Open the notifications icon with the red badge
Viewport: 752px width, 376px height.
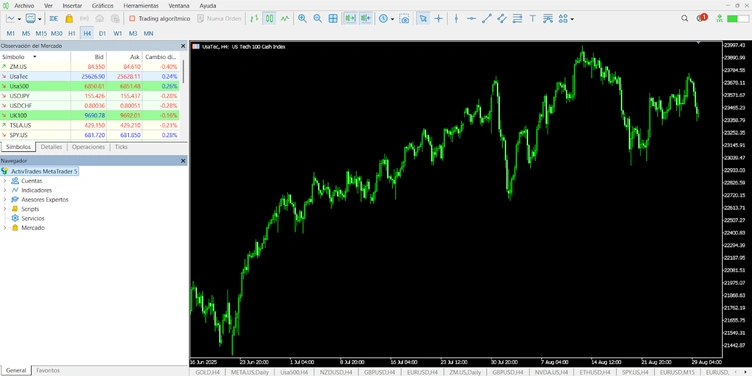point(701,18)
